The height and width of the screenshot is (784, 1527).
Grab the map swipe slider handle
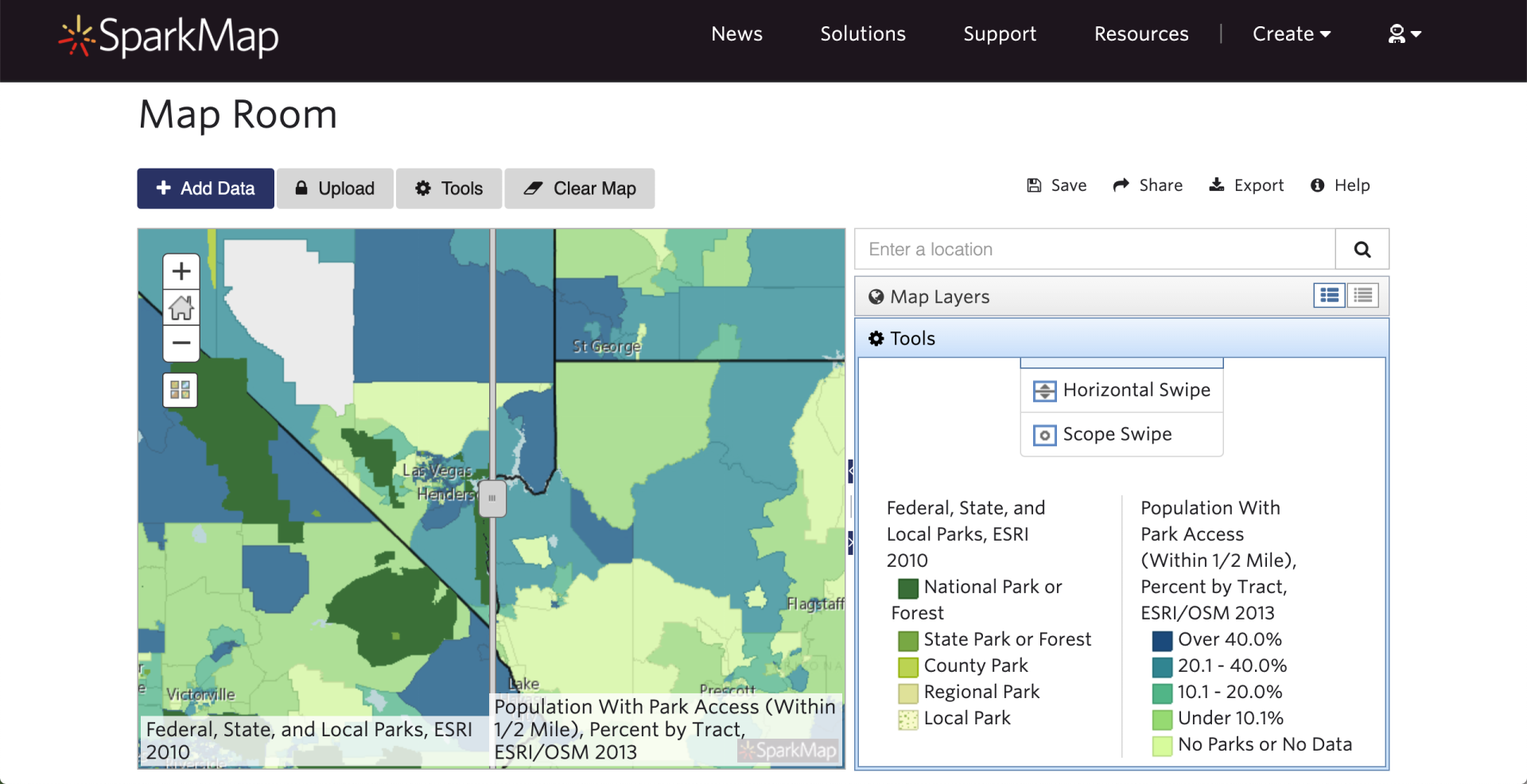[x=492, y=499]
